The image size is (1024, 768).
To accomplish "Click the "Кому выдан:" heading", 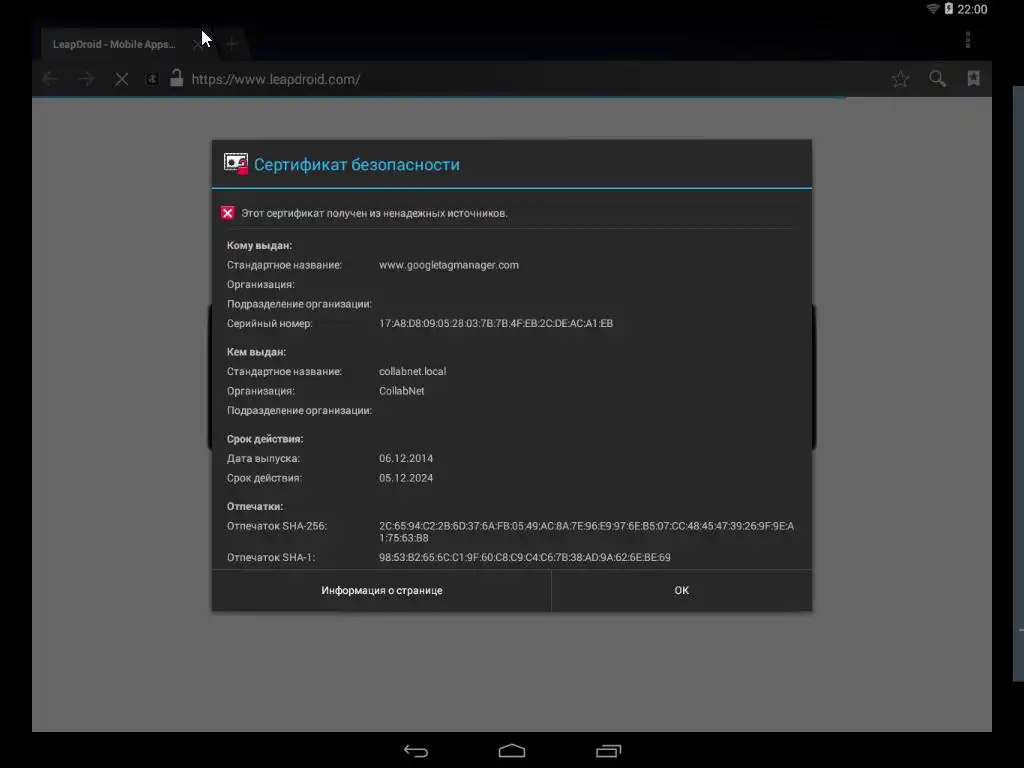I will (259, 246).
